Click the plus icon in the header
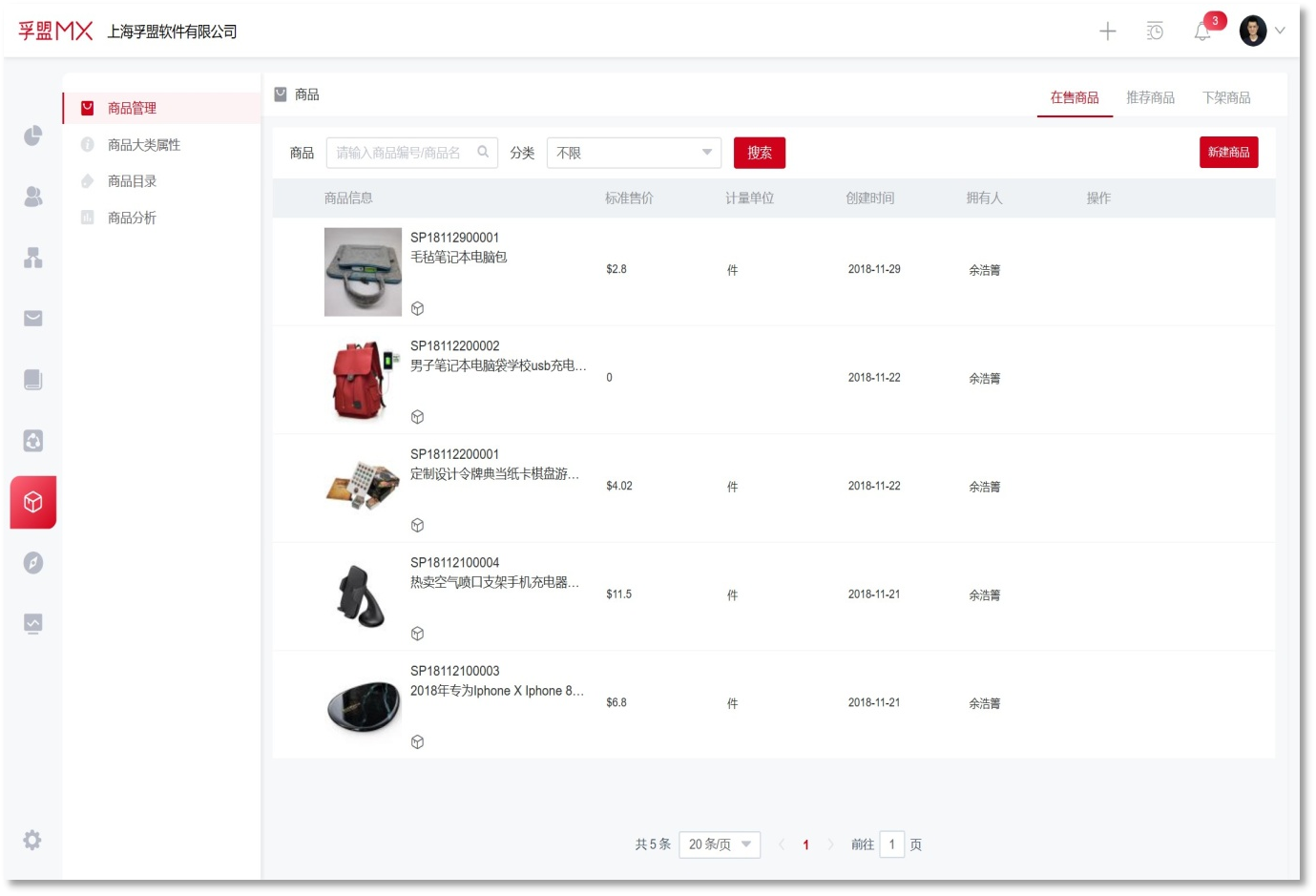This screenshot has width=1316, height=896. point(1107,31)
